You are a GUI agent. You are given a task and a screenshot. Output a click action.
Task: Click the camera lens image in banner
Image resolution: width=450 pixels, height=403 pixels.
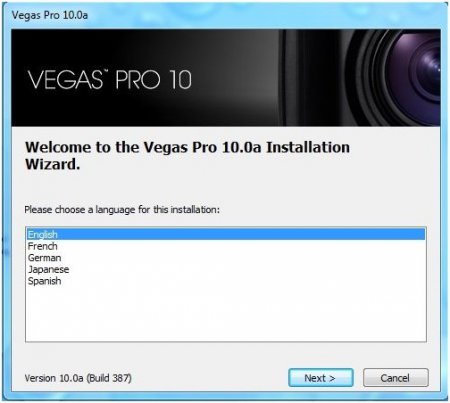point(395,78)
